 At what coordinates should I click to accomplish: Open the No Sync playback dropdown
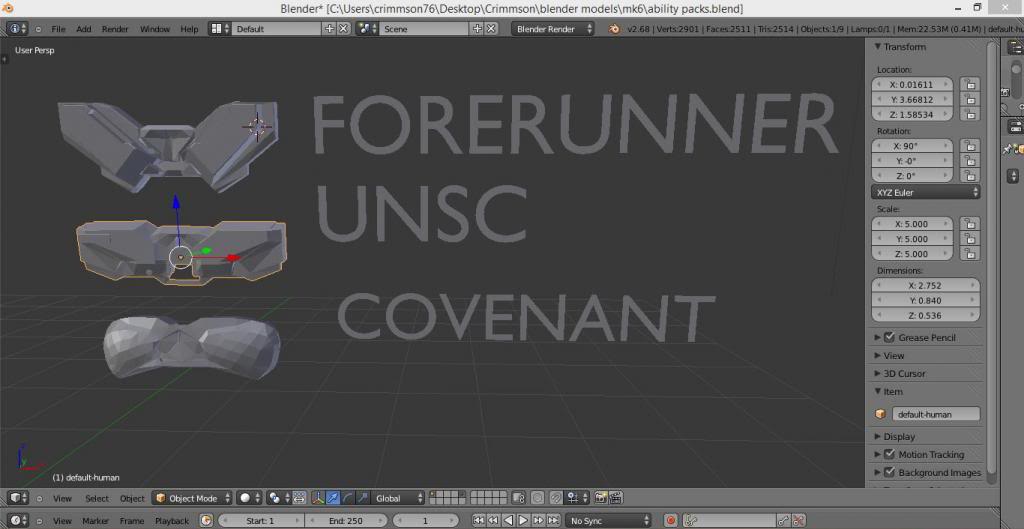(609, 521)
